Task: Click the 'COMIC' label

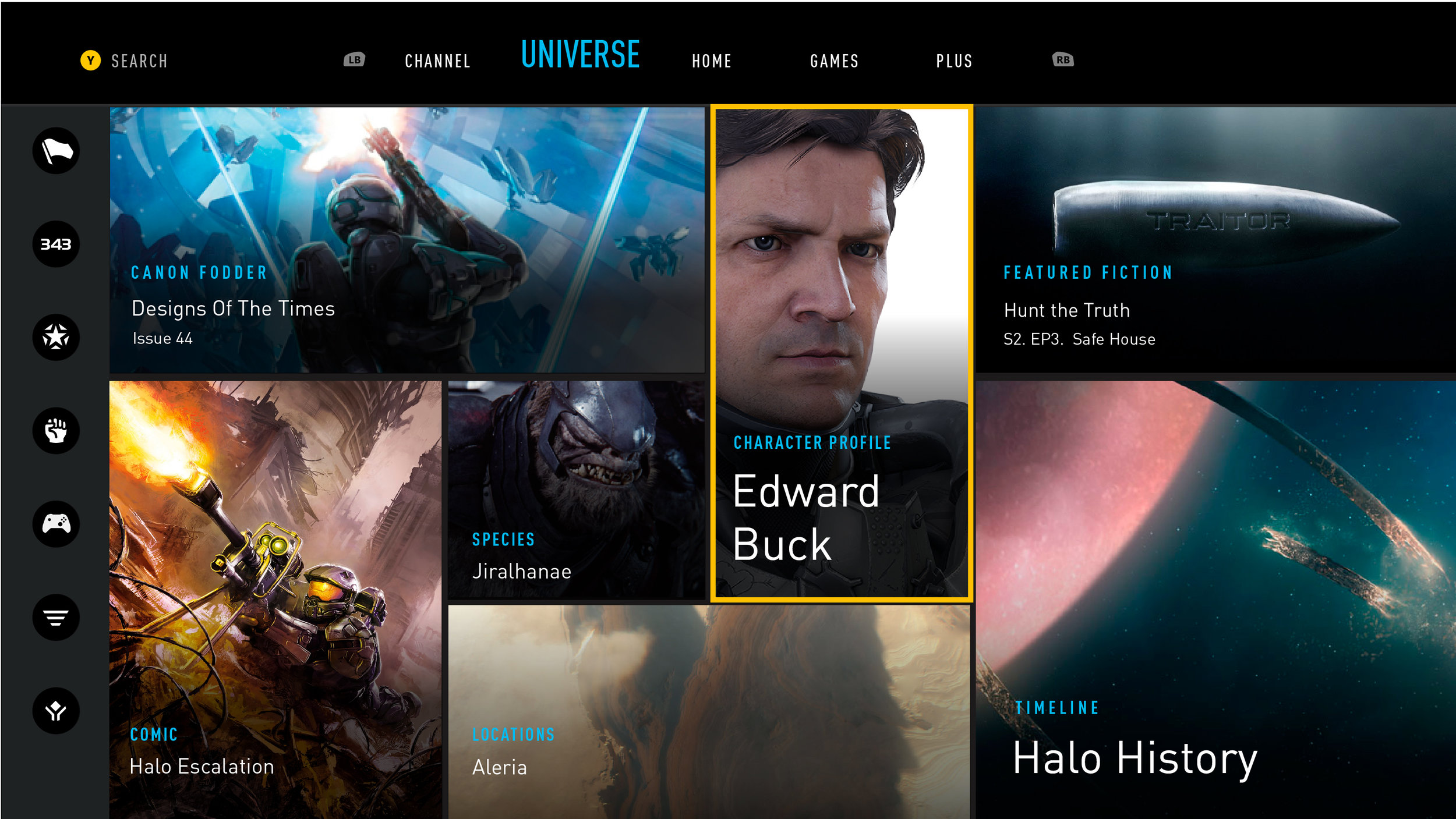Action: (x=154, y=735)
